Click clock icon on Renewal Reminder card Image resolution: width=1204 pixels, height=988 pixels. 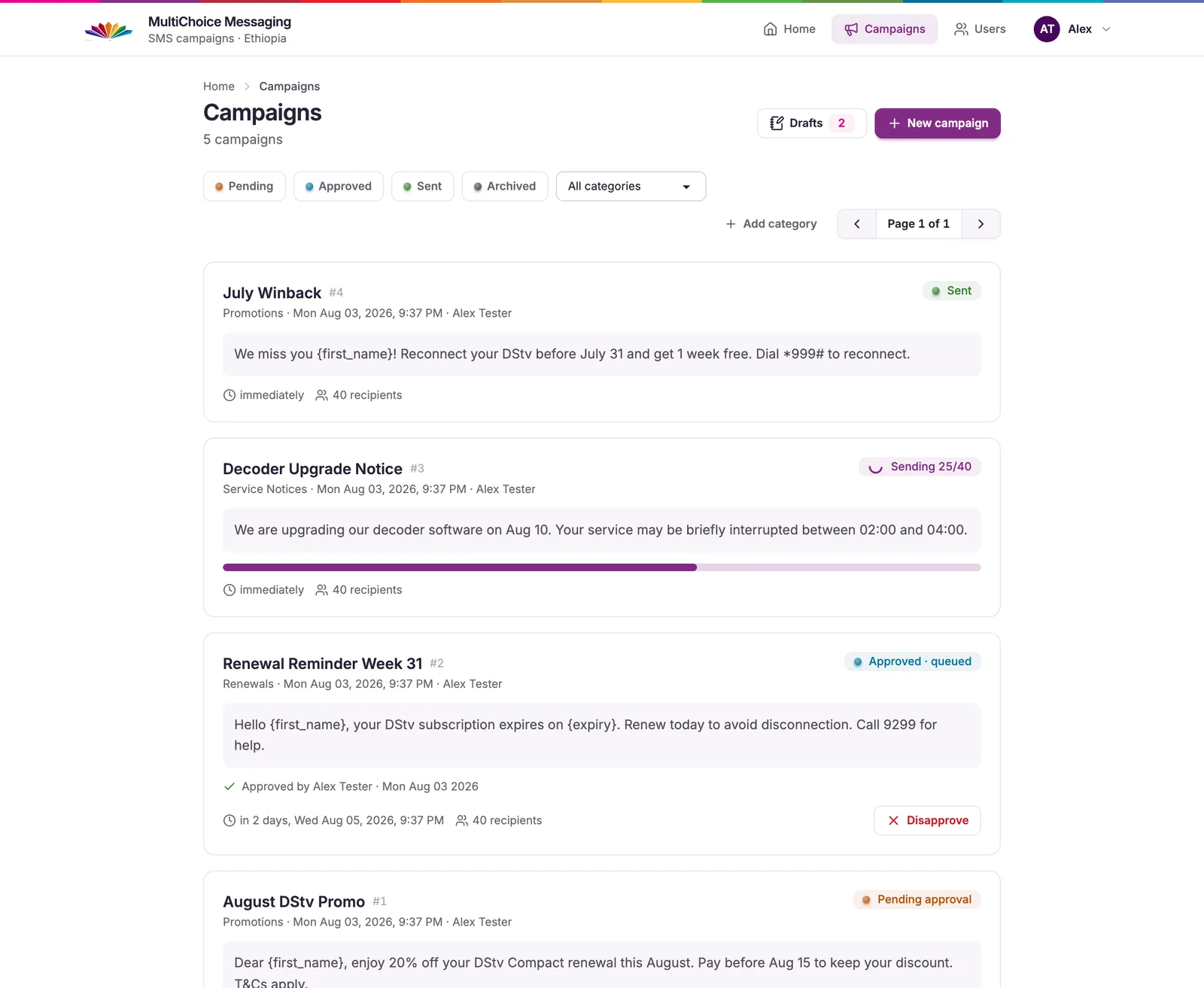point(230,820)
